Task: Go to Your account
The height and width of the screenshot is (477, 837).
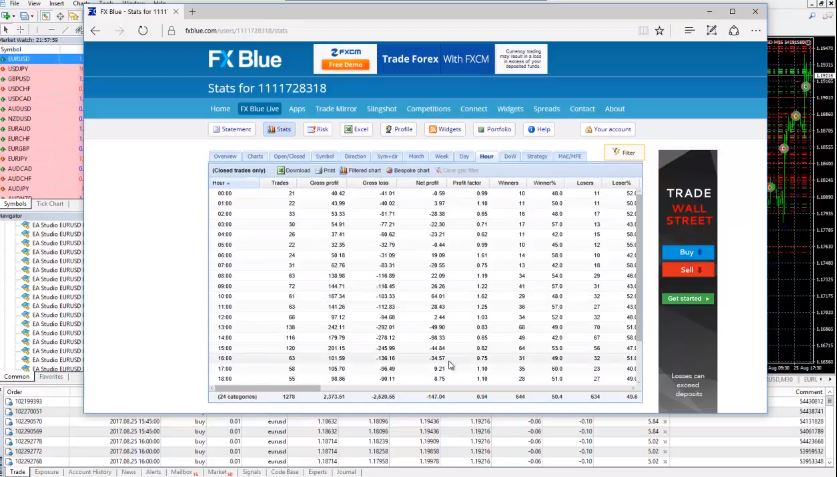Action: [x=608, y=129]
